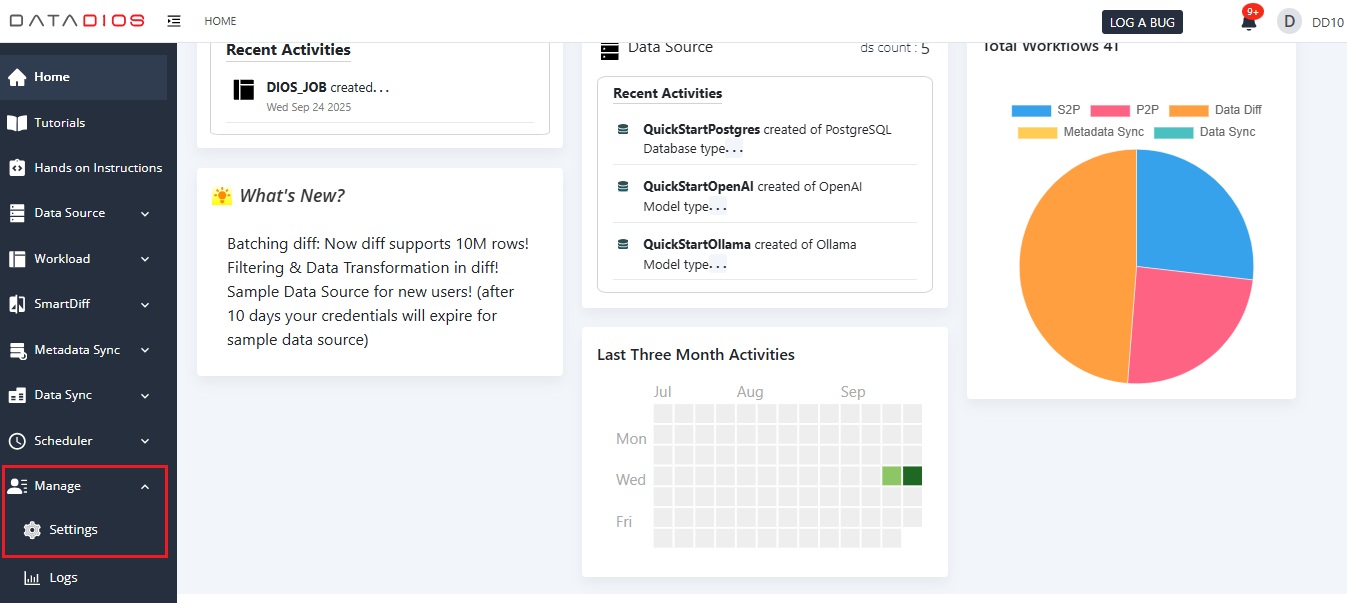
Task: Expand the Data Source dropdown
Action: [x=144, y=212]
